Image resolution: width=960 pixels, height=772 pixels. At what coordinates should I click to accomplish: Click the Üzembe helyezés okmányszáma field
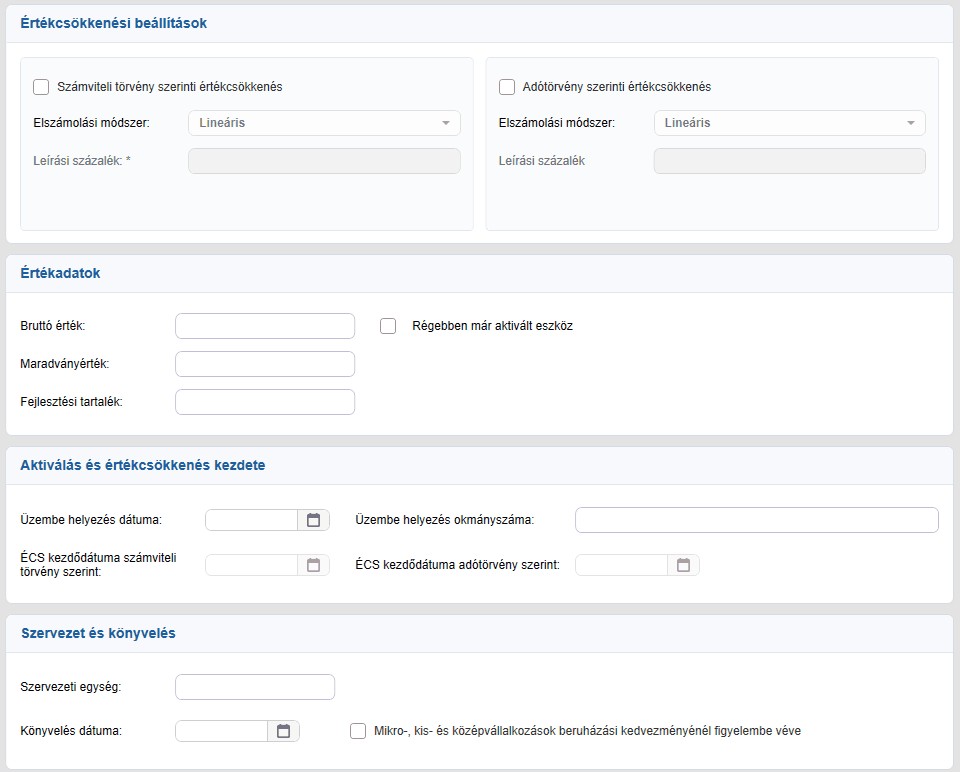(757, 520)
